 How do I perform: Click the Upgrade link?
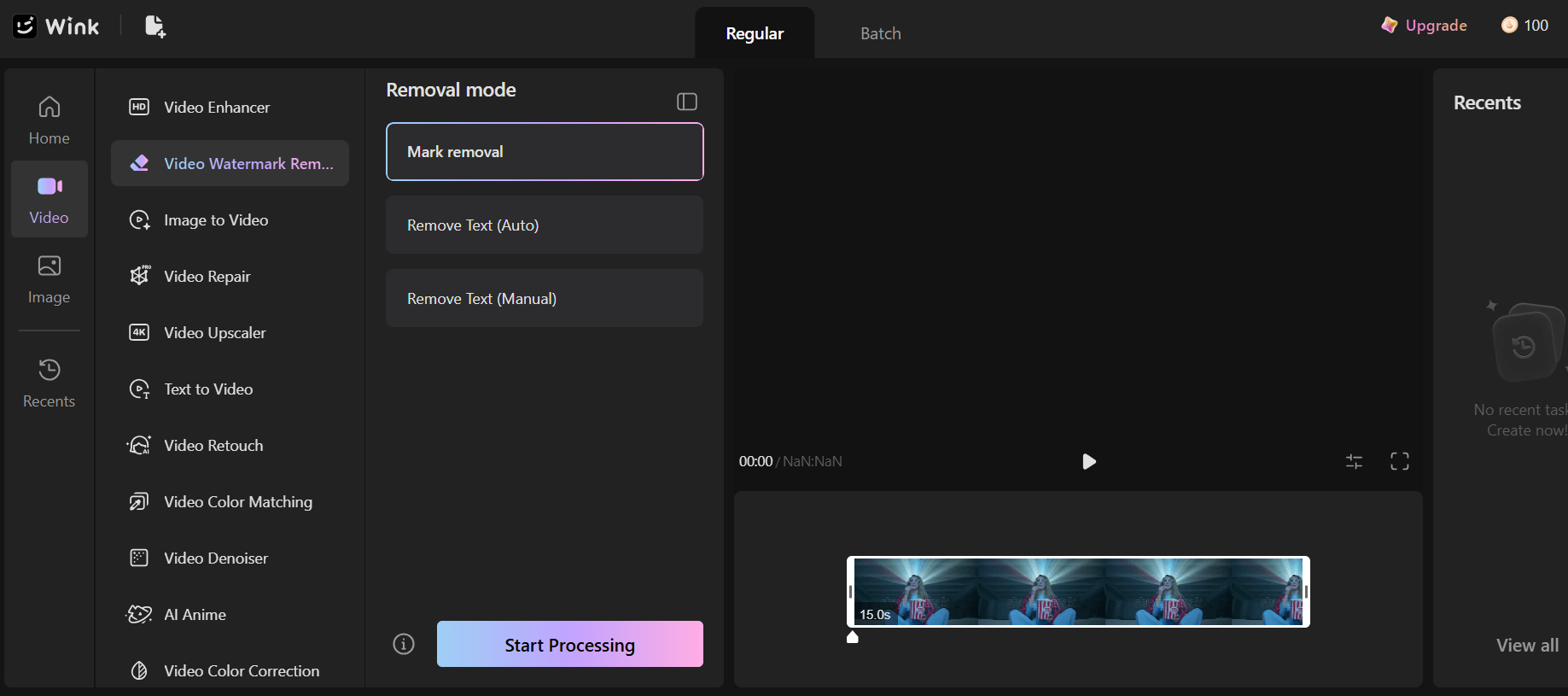tap(1436, 25)
